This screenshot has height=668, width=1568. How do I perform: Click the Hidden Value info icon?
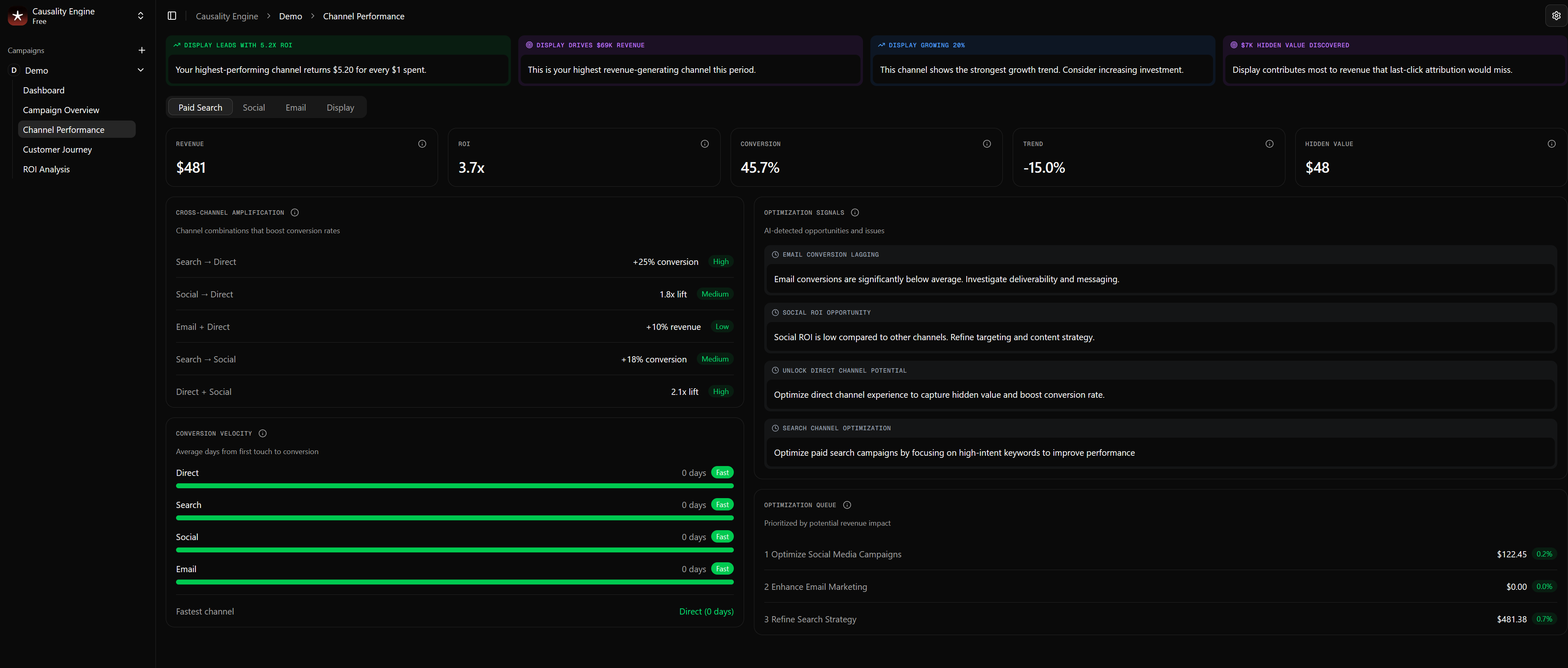coord(1551,144)
